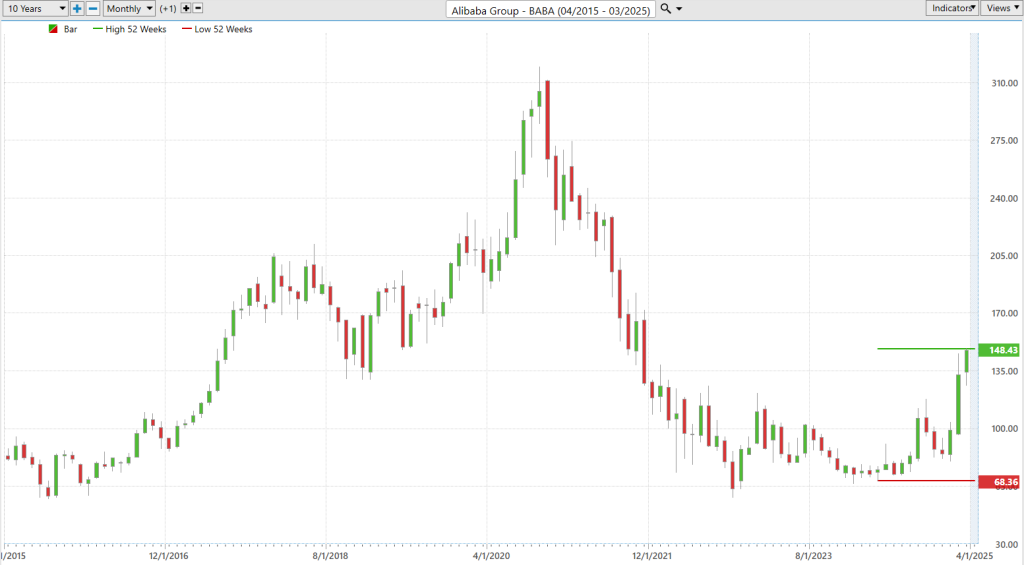Click the magnifying glass search icon
Screen dimensions: 1024x565
click(x=665, y=8)
